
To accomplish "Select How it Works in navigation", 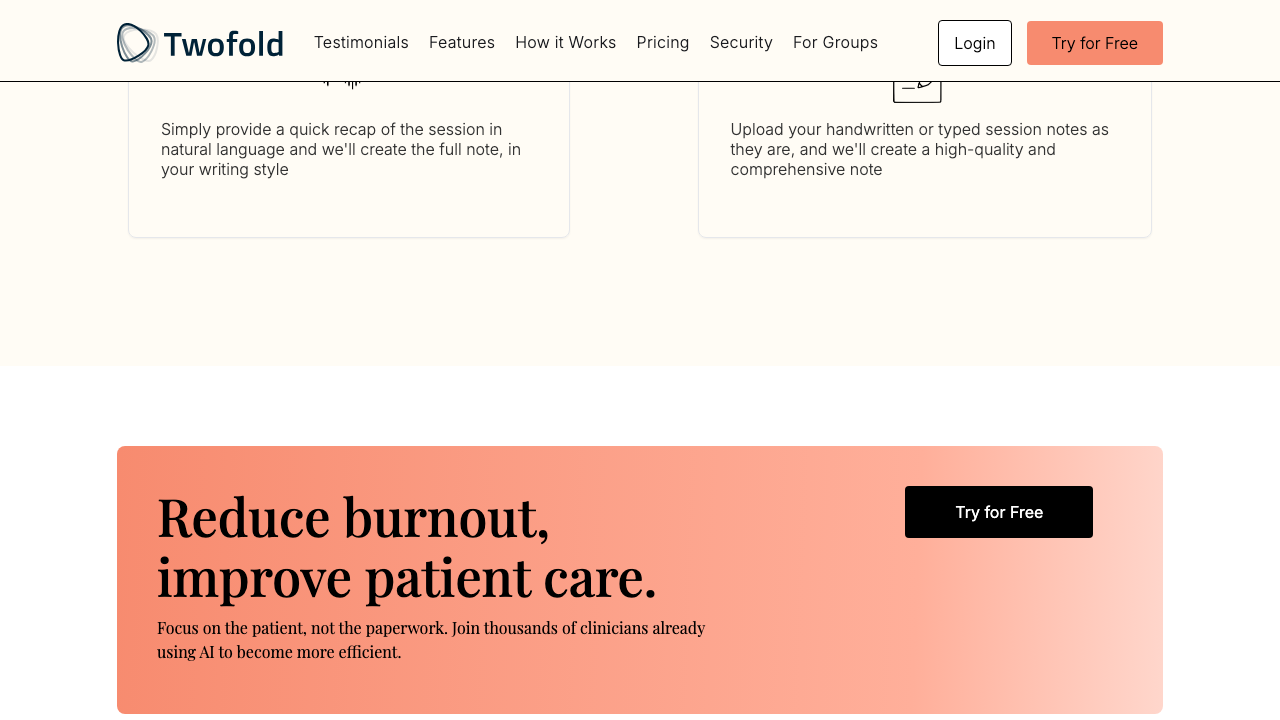I will pos(565,42).
